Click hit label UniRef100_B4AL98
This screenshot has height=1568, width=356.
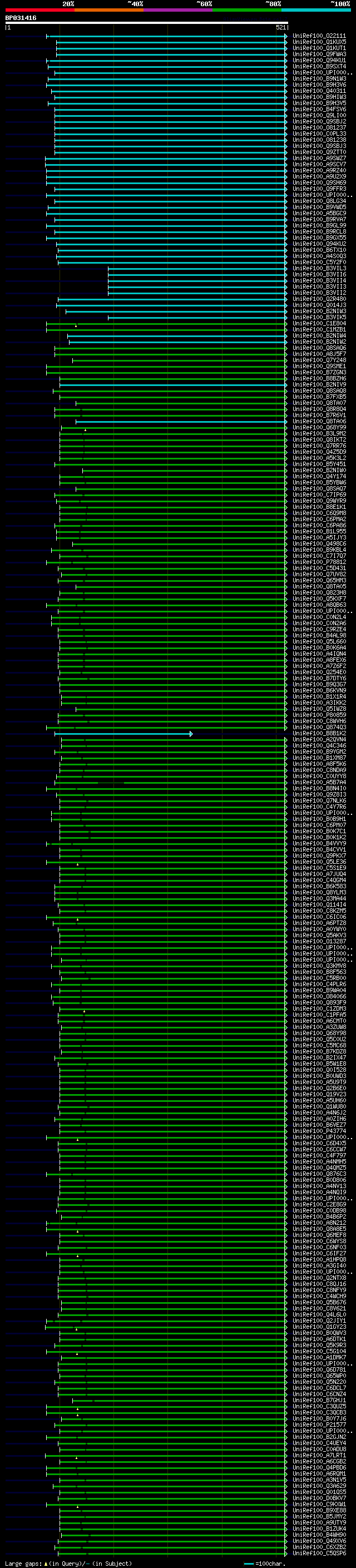coord(319,635)
